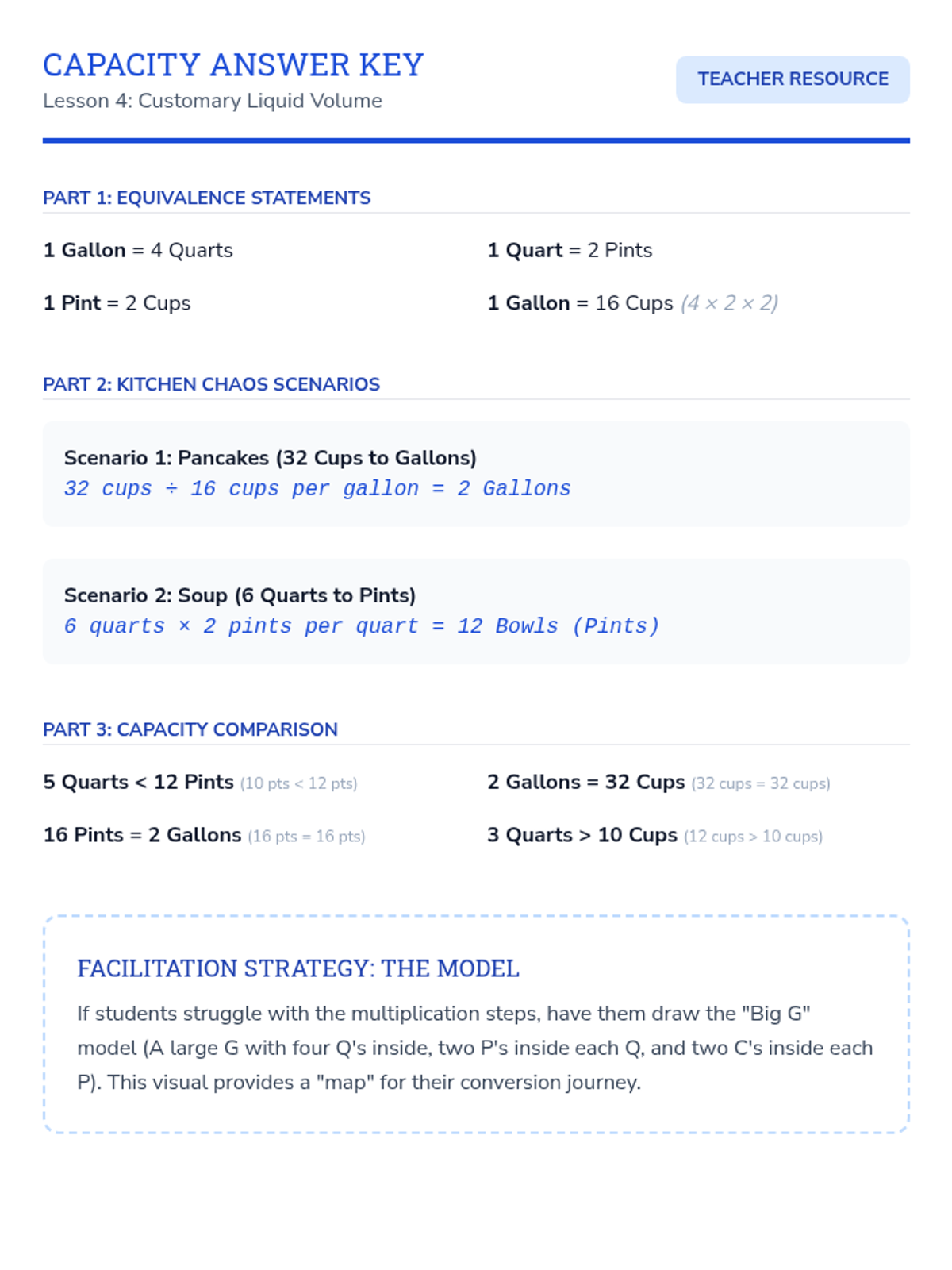Image resolution: width=952 pixels, height=1270 pixels.
Task: Click the Facilitation Strategy heading
Action: [298, 968]
